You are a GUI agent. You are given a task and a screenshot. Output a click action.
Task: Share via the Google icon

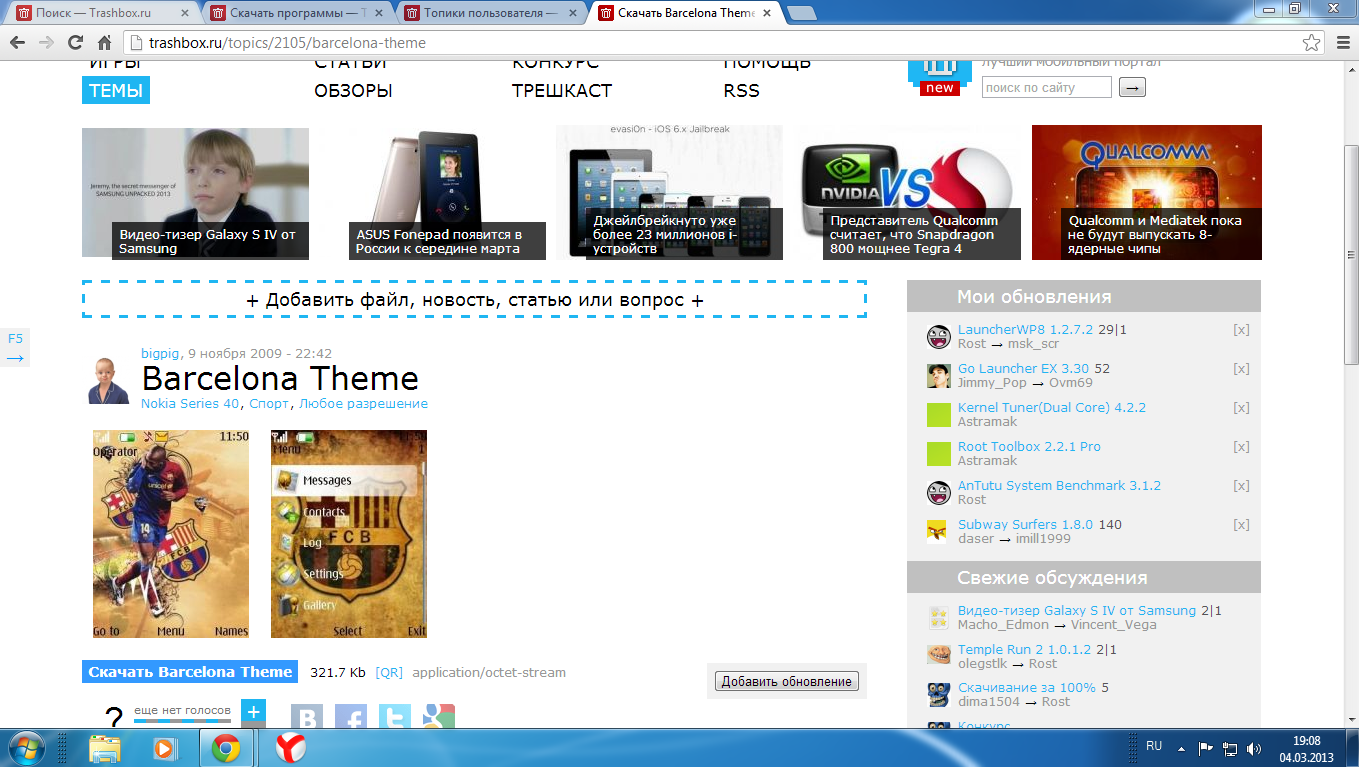[x=439, y=716]
